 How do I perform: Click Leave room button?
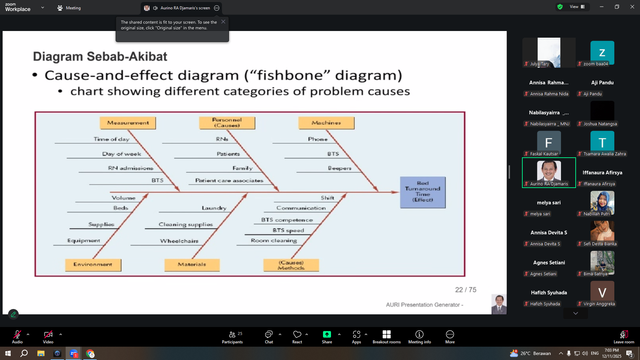coord(624,337)
